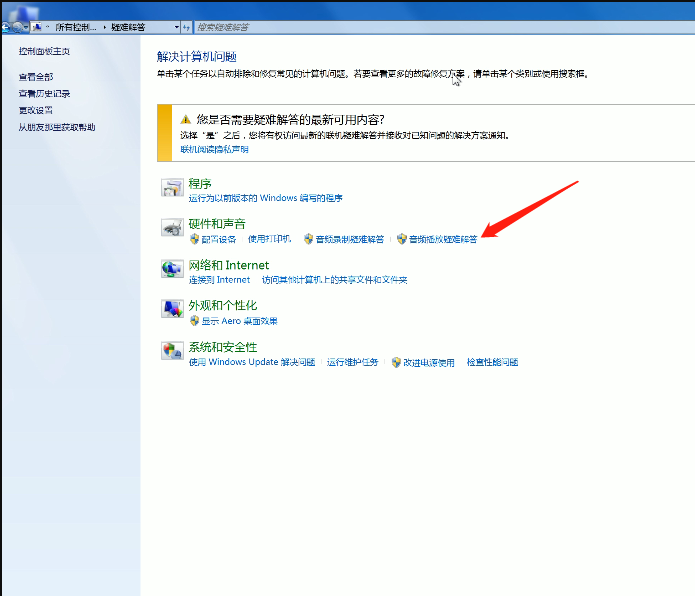Select the 疑难解答 breadcrumb in address bar
695x596 pixels.
[126, 27]
